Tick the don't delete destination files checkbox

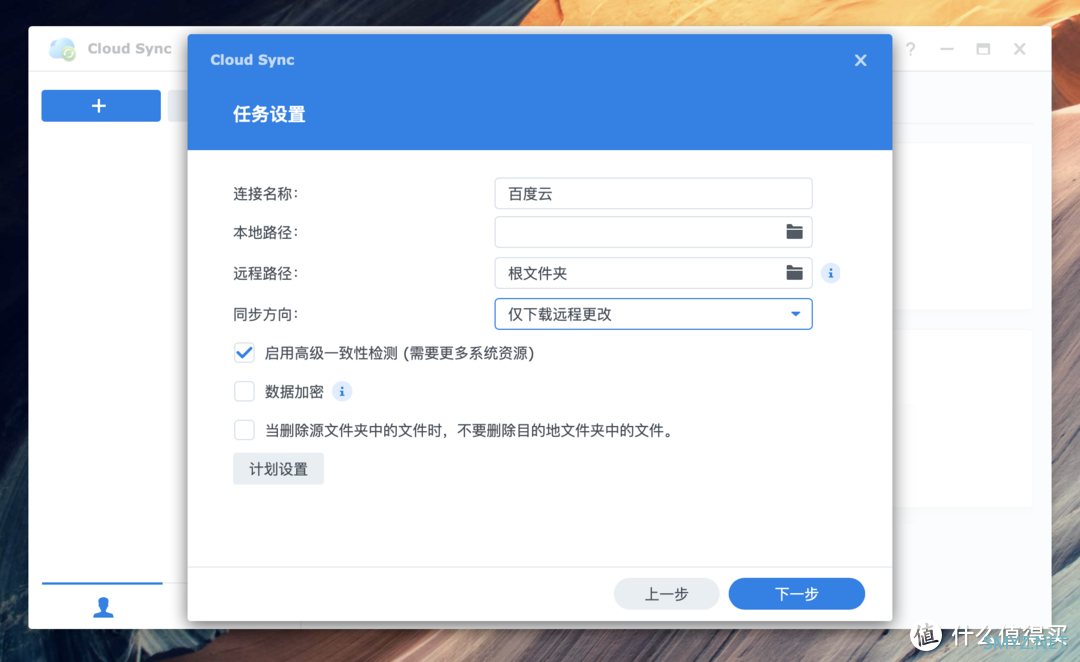[x=244, y=430]
